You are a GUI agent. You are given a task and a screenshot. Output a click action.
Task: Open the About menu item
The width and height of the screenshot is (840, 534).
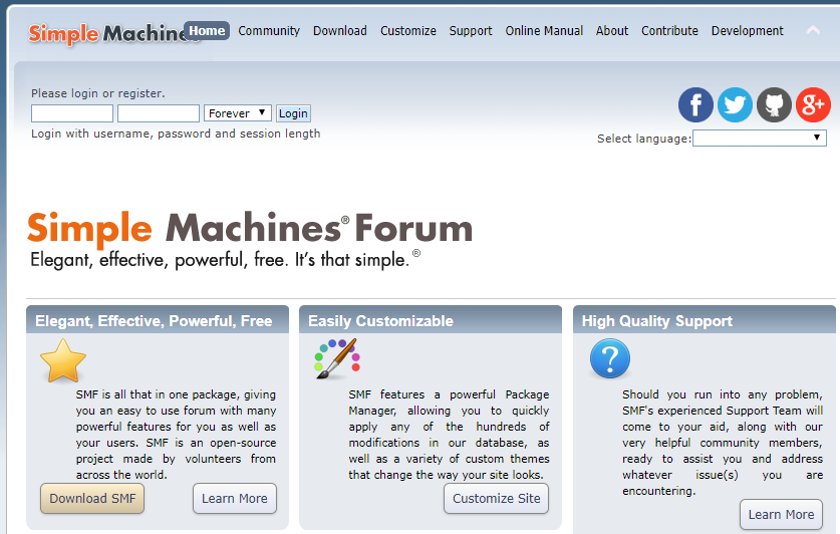pos(612,31)
